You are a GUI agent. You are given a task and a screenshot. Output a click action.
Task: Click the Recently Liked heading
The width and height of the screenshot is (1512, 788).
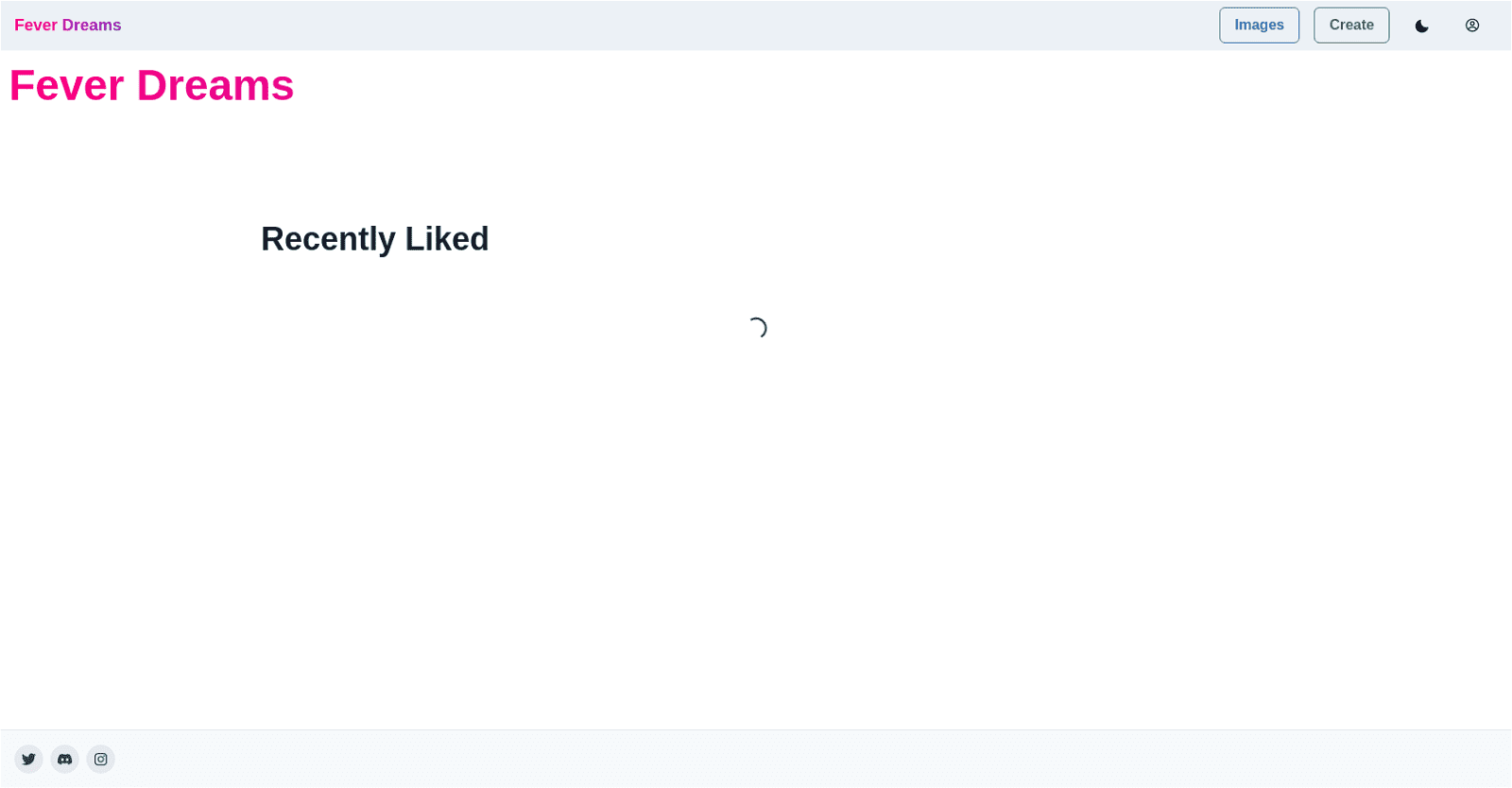375,239
